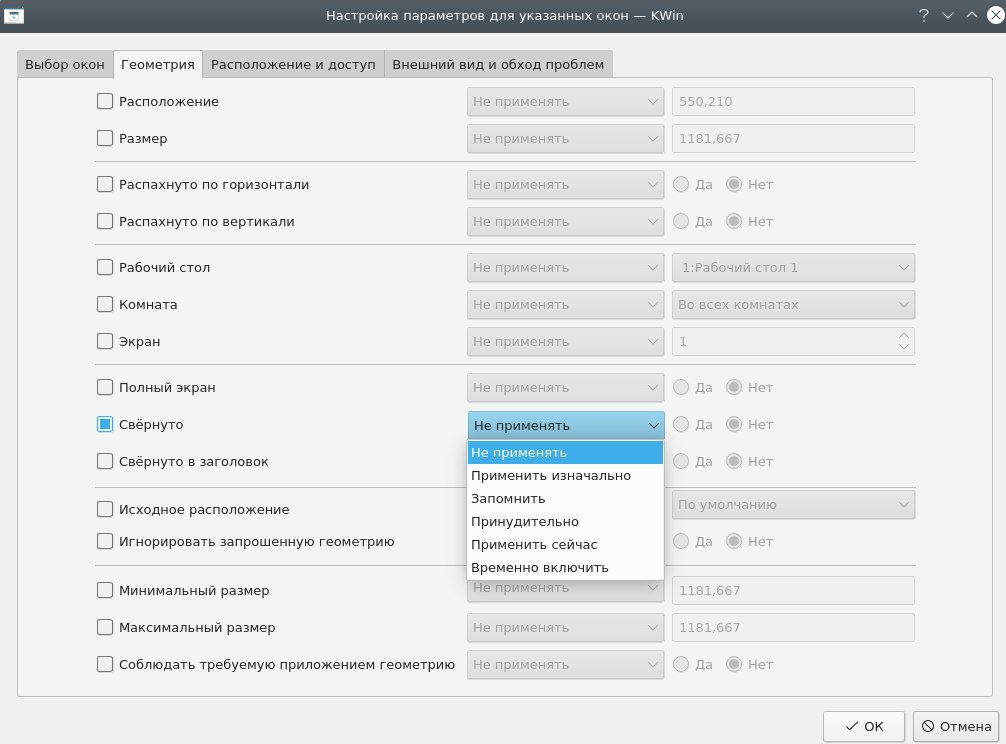The height and width of the screenshot is (744, 1006).
Task: Click the checkmark icon on OK button
Action: point(851,727)
